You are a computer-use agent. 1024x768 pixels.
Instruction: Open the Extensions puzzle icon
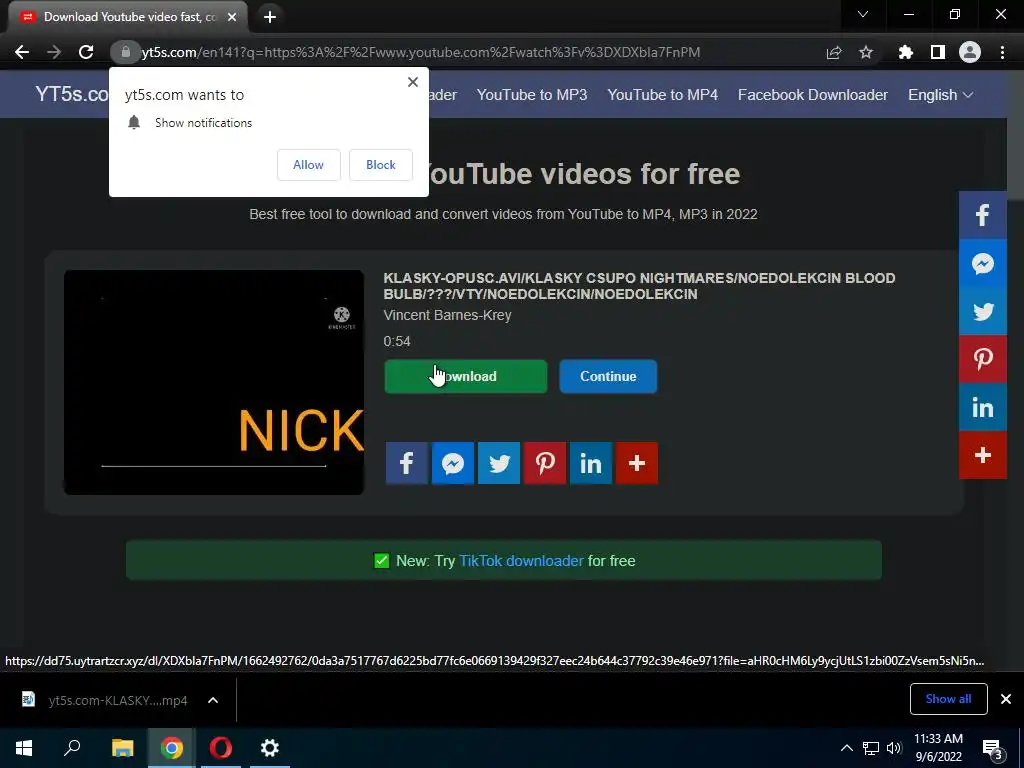pyautogui.click(x=906, y=52)
